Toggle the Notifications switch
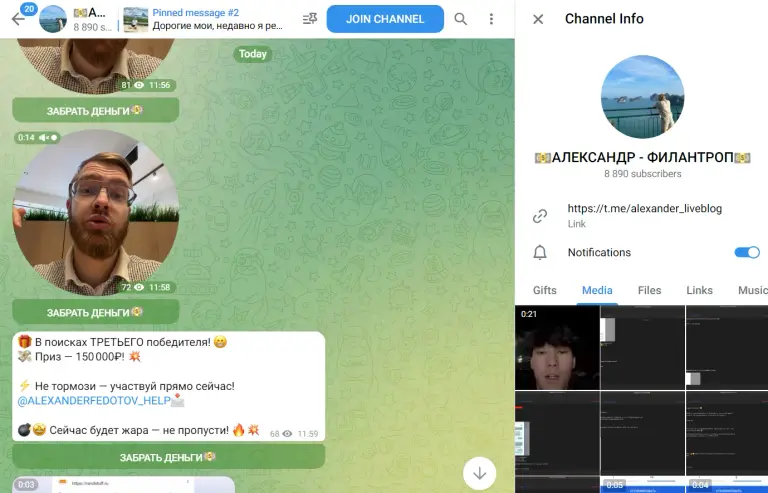768x493 pixels. coord(747,253)
